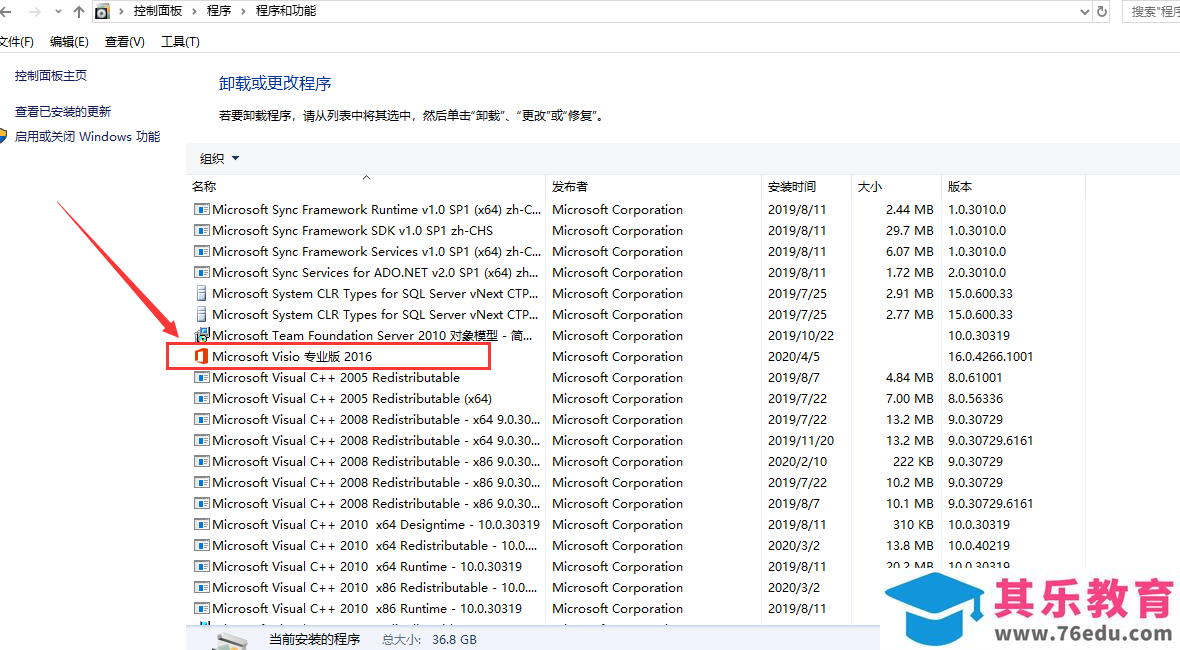Select Microsoft Team Foundation Server 2010 对象模型 entry
Image resolution: width=1180 pixels, height=650 pixels.
[x=372, y=336]
